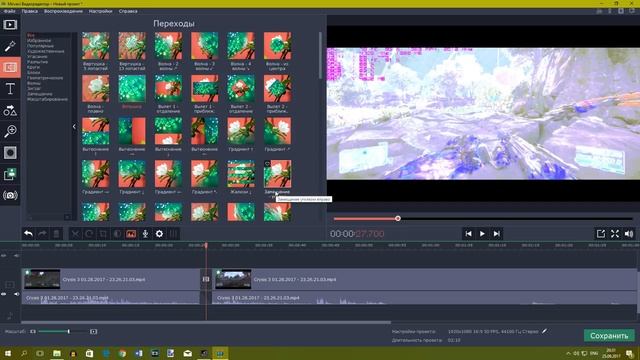This screenshot has width=640, height=360.
Task: Collapse the transitions category list chevron
Action: 74,127
